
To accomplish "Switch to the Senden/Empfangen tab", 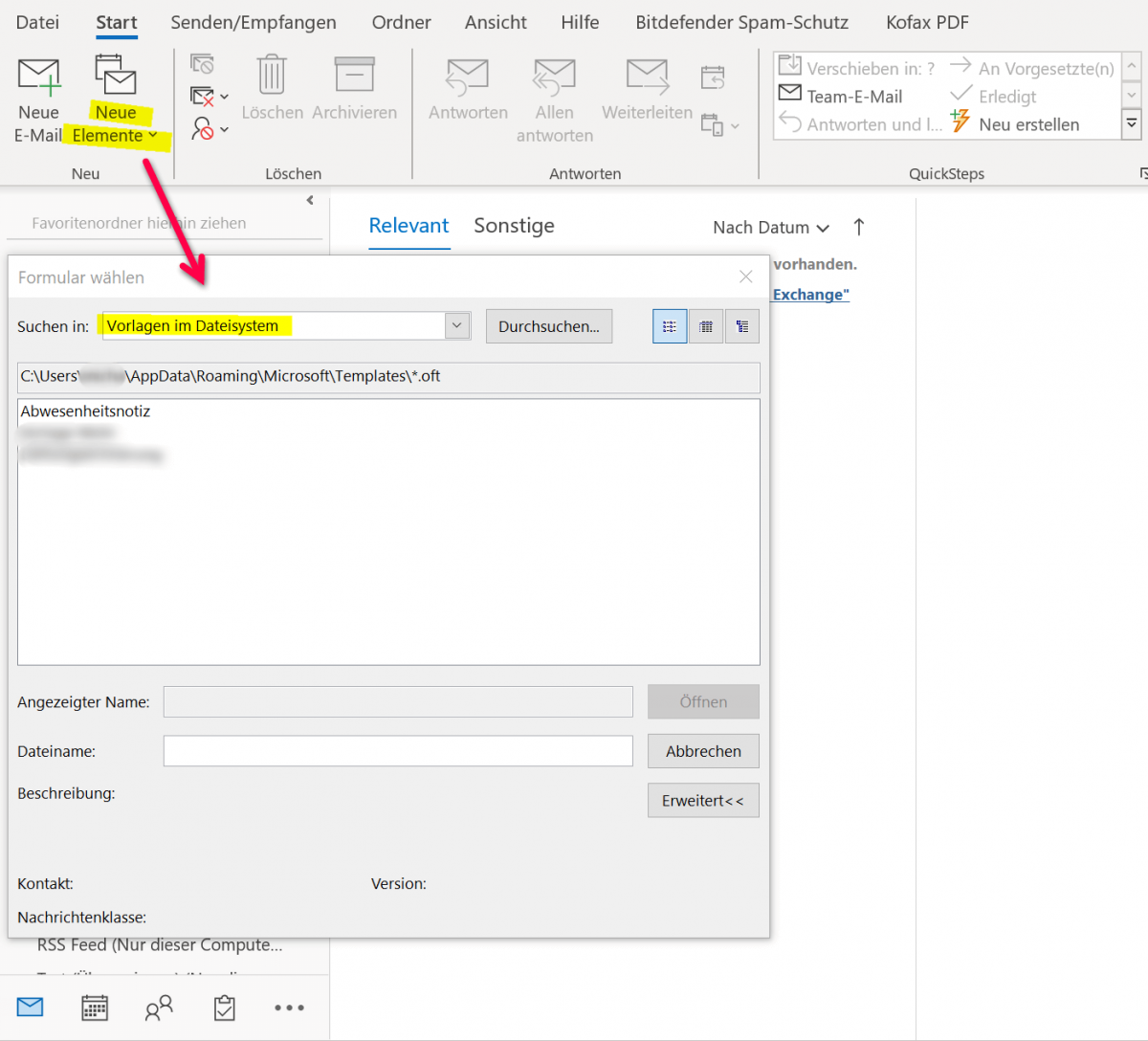I will 253,22.
